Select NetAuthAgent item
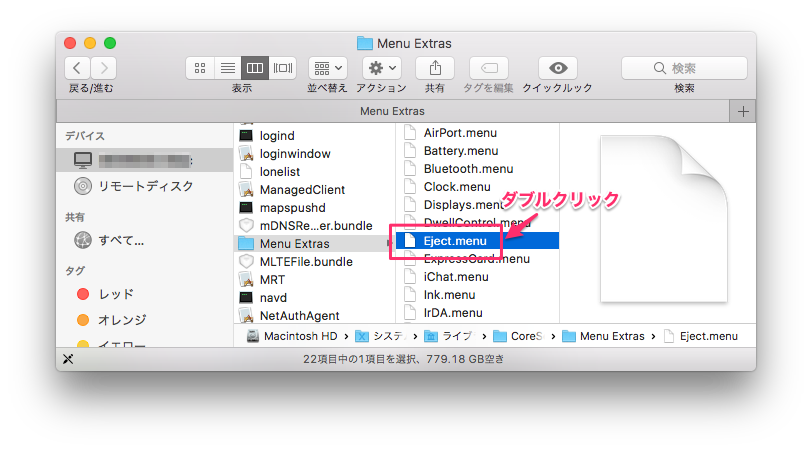 point(314,315)
